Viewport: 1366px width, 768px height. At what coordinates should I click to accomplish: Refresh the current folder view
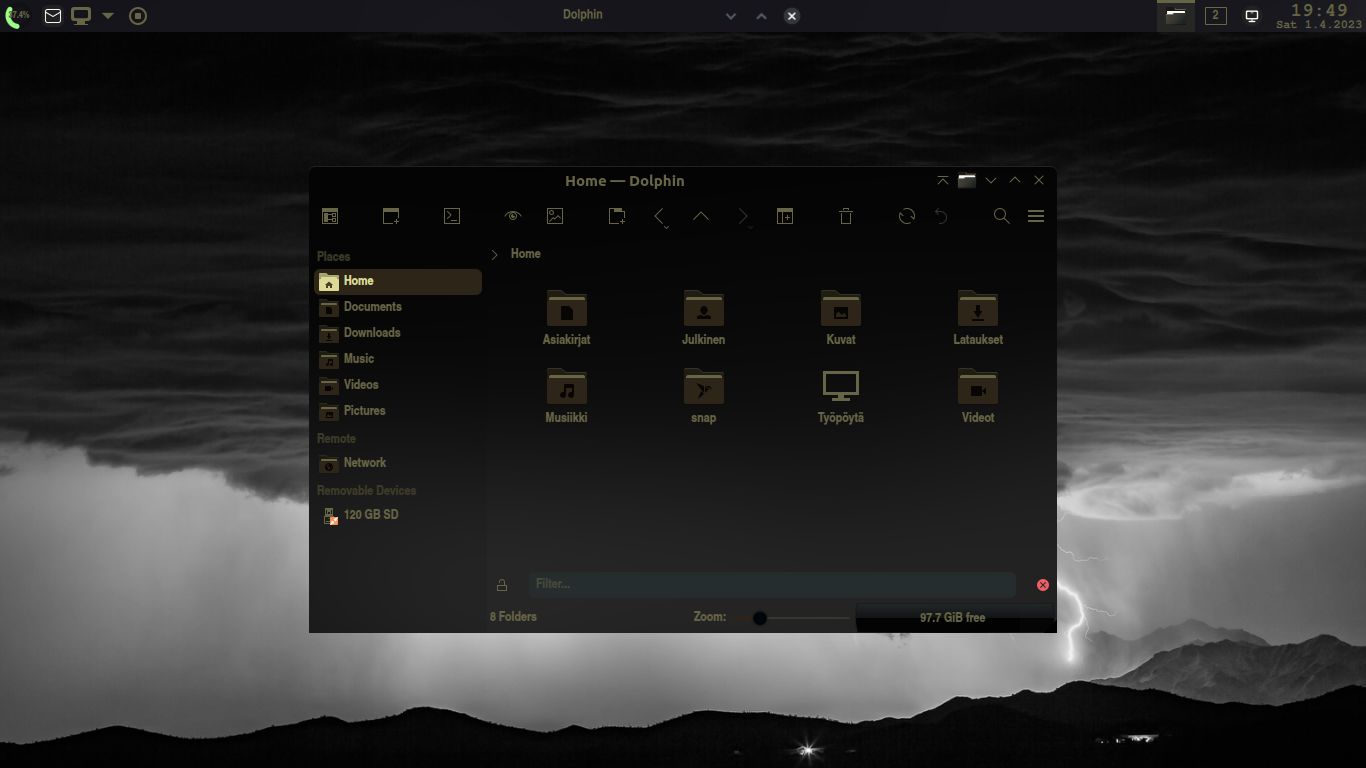(906, 215)
